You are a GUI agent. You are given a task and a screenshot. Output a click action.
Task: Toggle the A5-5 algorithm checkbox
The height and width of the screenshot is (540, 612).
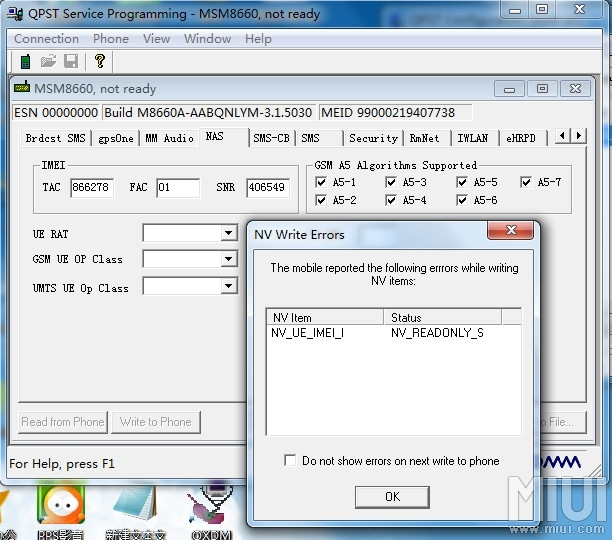(462, 182)
